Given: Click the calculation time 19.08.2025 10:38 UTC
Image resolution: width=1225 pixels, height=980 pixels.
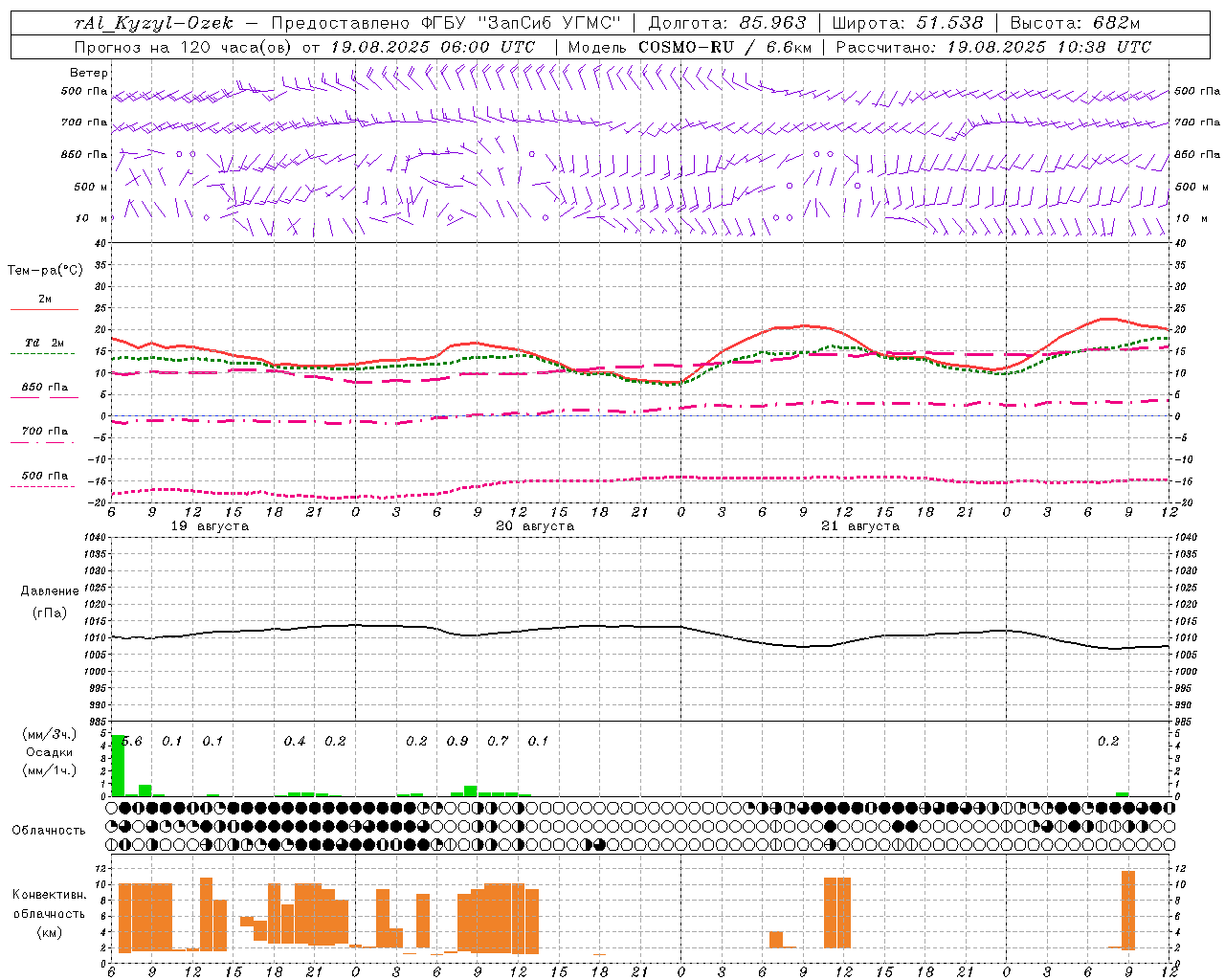Looking at the screenshot, I should (x=1049, y=47).
